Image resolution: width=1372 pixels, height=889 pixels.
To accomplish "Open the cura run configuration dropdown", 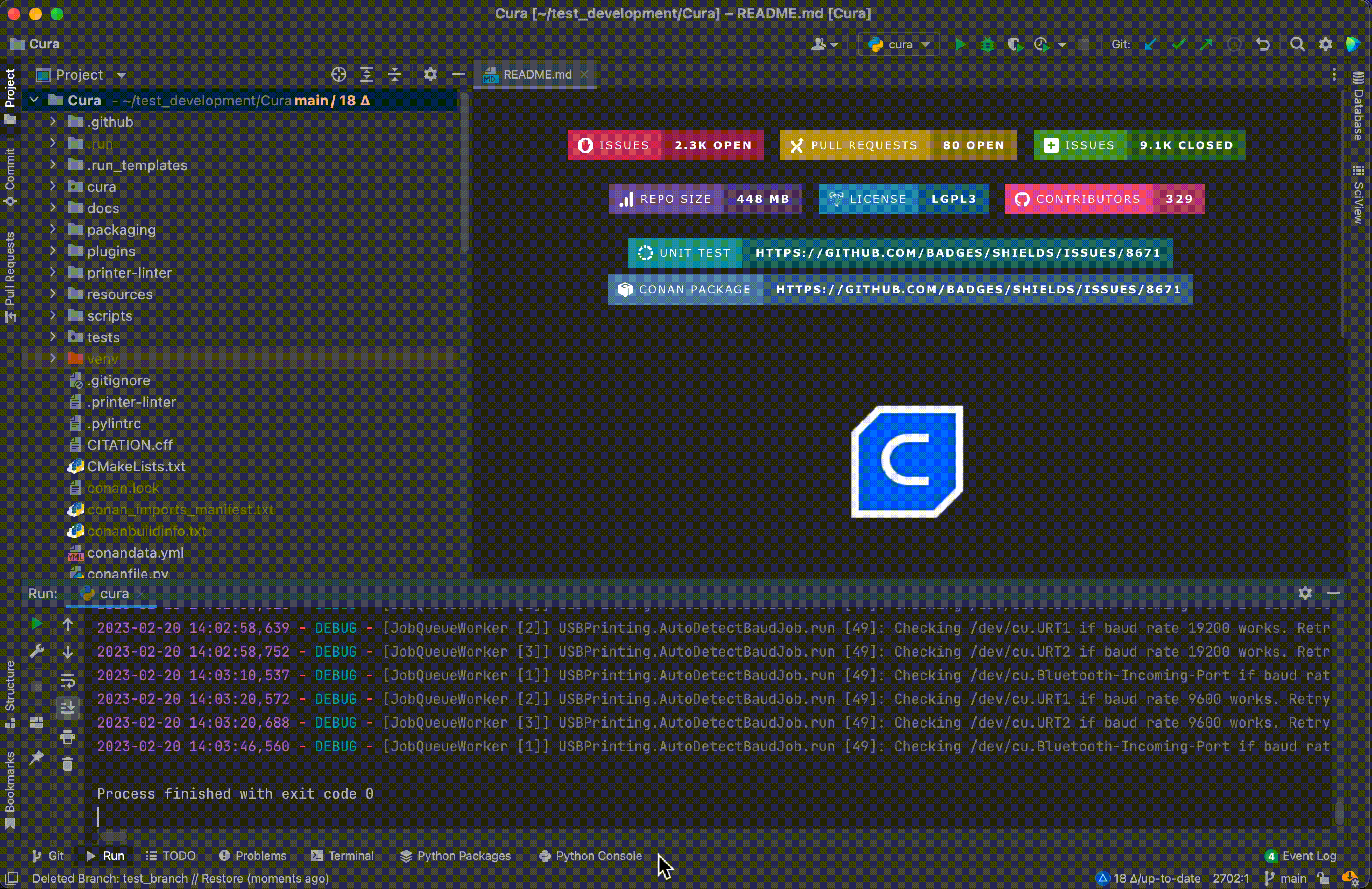I will click(x=899, y=44).
